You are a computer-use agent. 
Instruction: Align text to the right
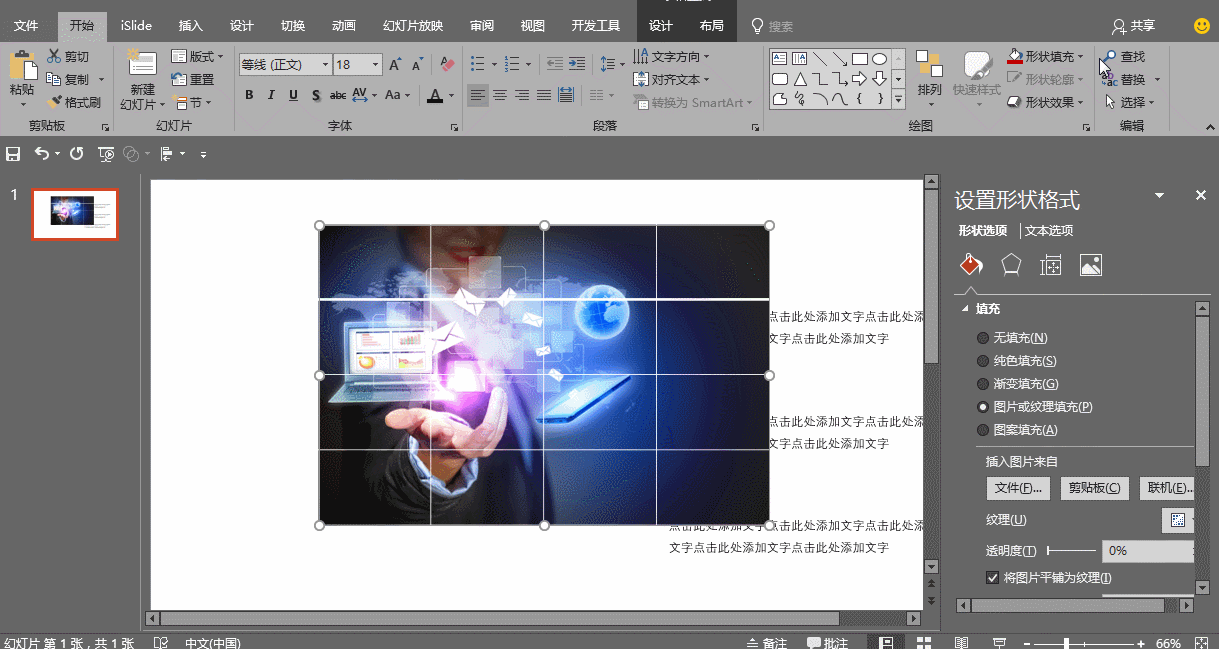pos(522,95)
